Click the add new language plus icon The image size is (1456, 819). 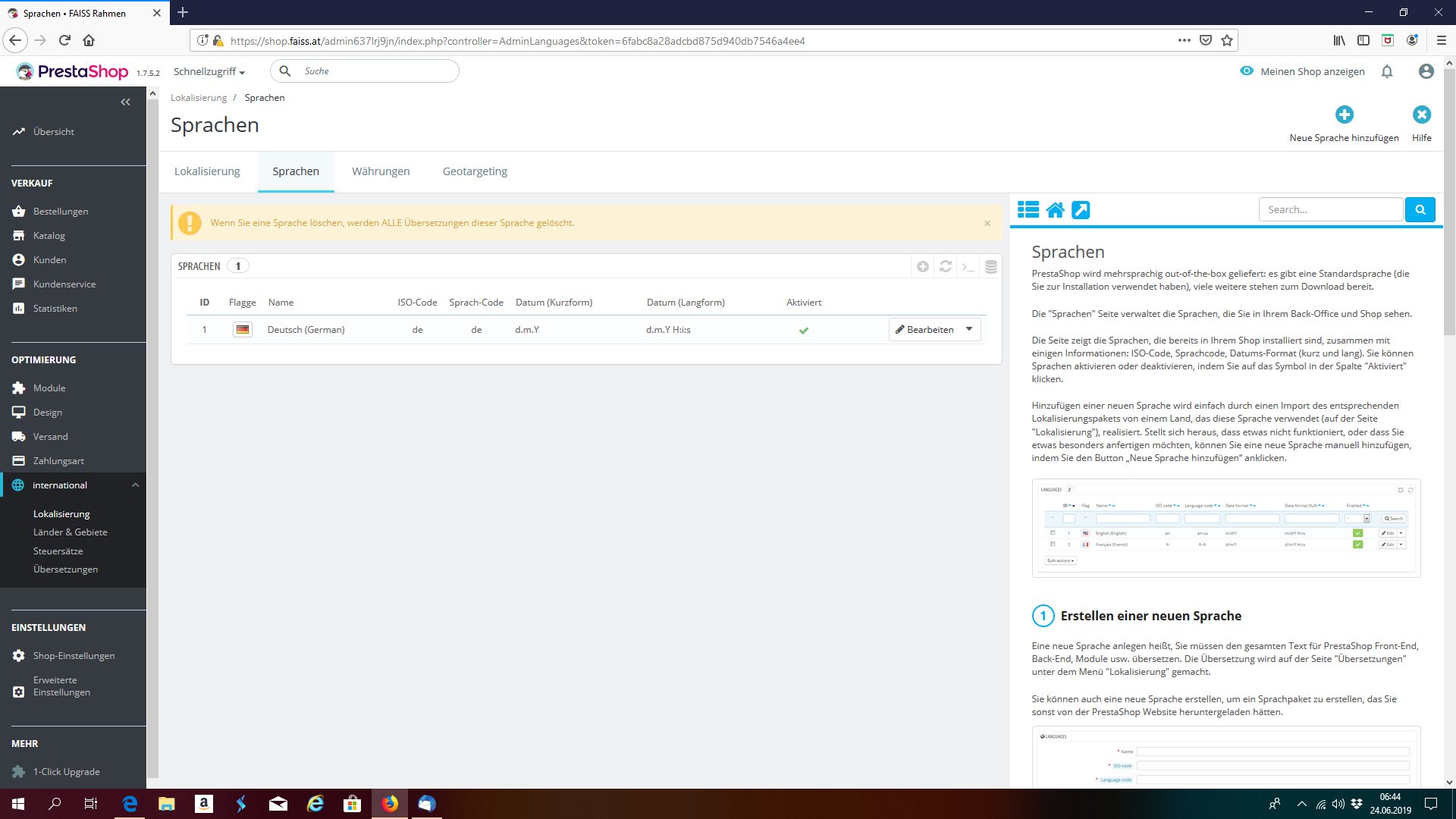(1344, 115)
